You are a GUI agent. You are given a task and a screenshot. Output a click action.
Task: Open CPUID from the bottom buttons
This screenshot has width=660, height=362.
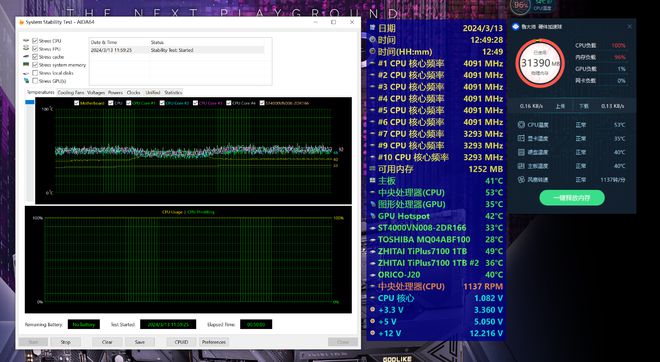(181, 342)
